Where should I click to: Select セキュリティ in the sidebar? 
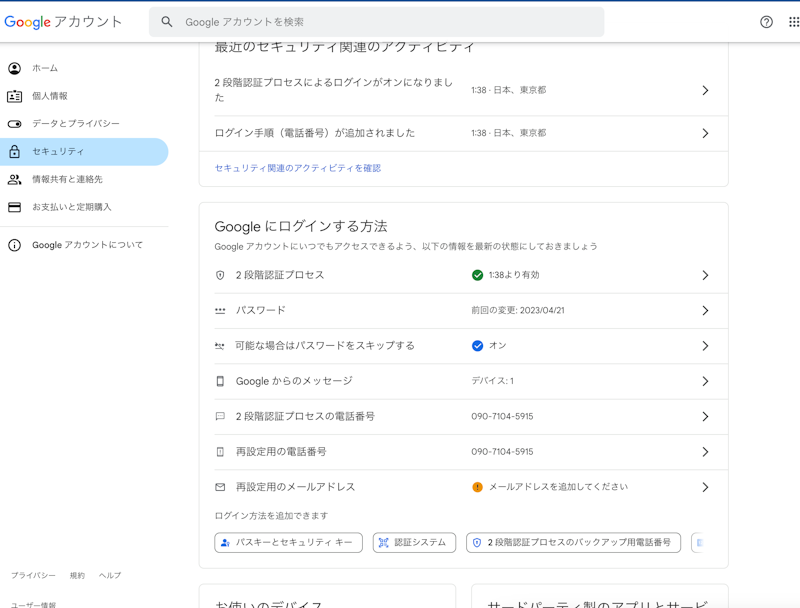58,152
